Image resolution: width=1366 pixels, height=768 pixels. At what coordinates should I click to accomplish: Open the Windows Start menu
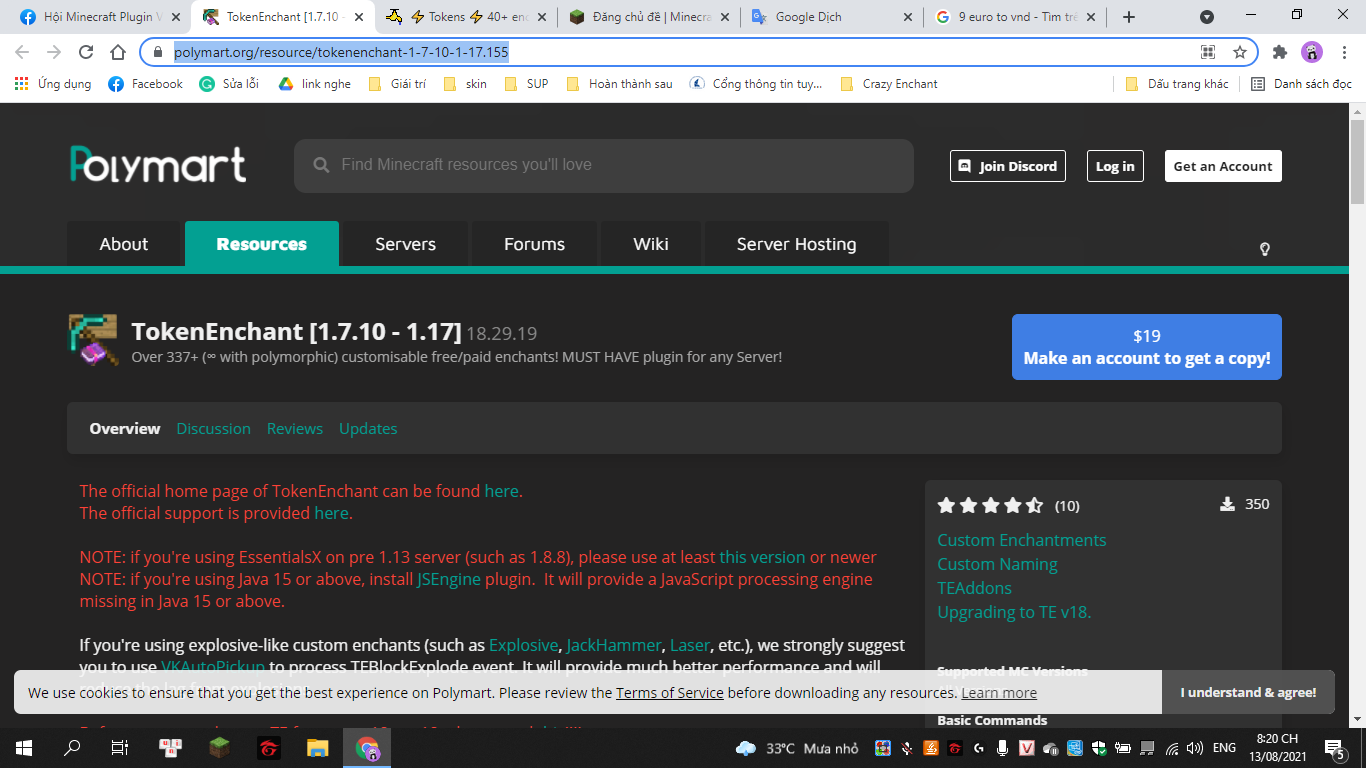[x=24, y=747]
